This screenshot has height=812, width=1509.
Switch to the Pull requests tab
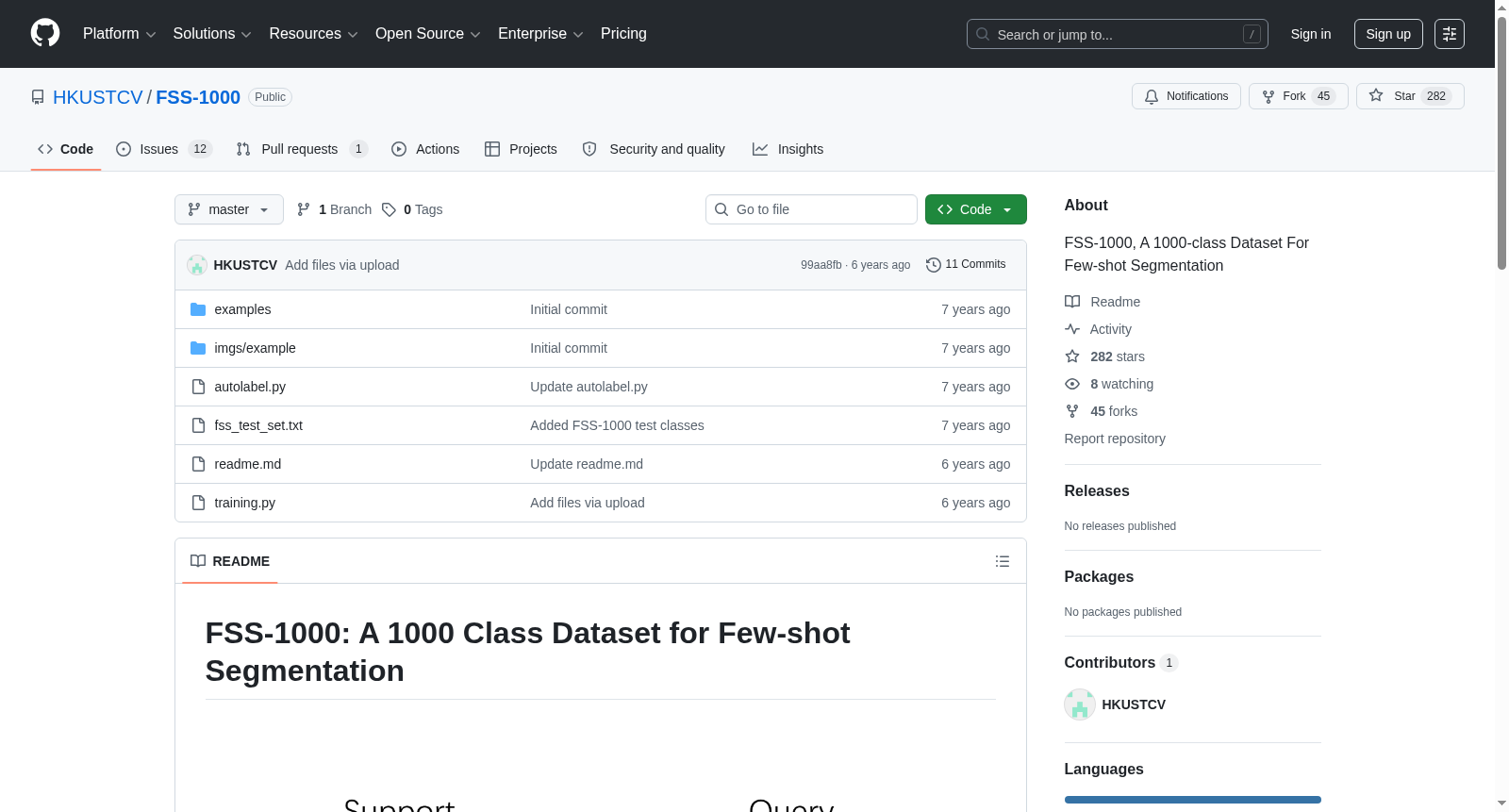click(x=301, y=149)
